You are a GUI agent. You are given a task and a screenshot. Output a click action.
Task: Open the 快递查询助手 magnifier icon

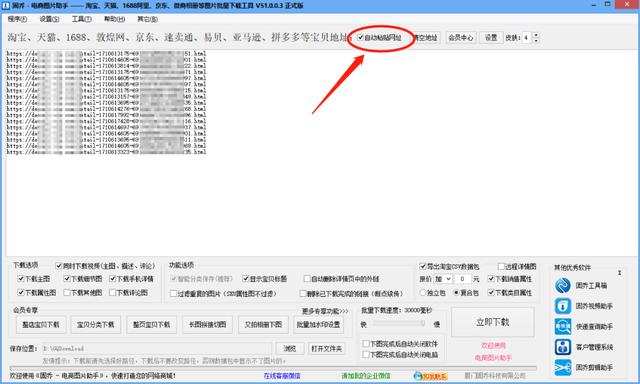pos(562,326)
